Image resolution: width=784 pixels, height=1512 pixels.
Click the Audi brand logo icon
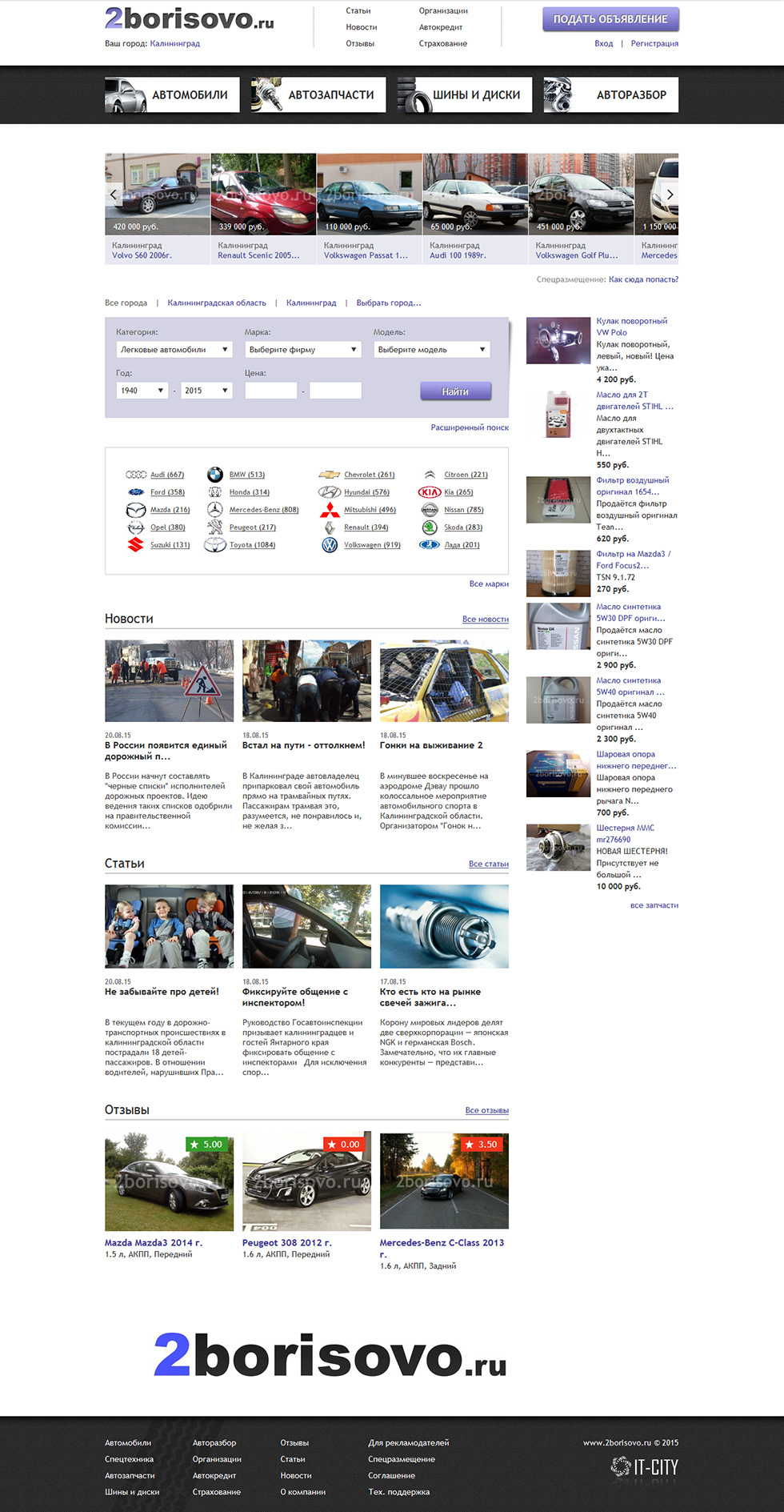tap(136, 475)
